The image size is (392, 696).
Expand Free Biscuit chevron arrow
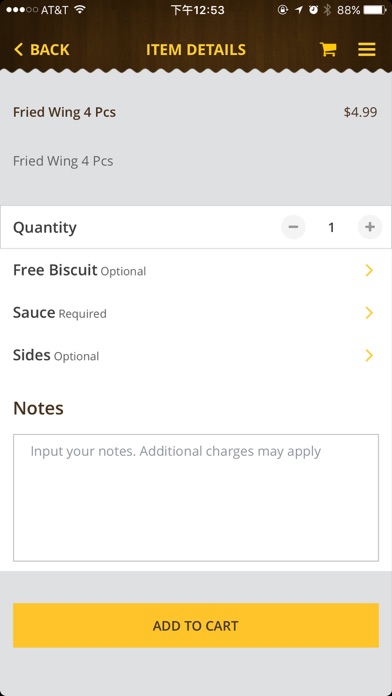point(369,270)
